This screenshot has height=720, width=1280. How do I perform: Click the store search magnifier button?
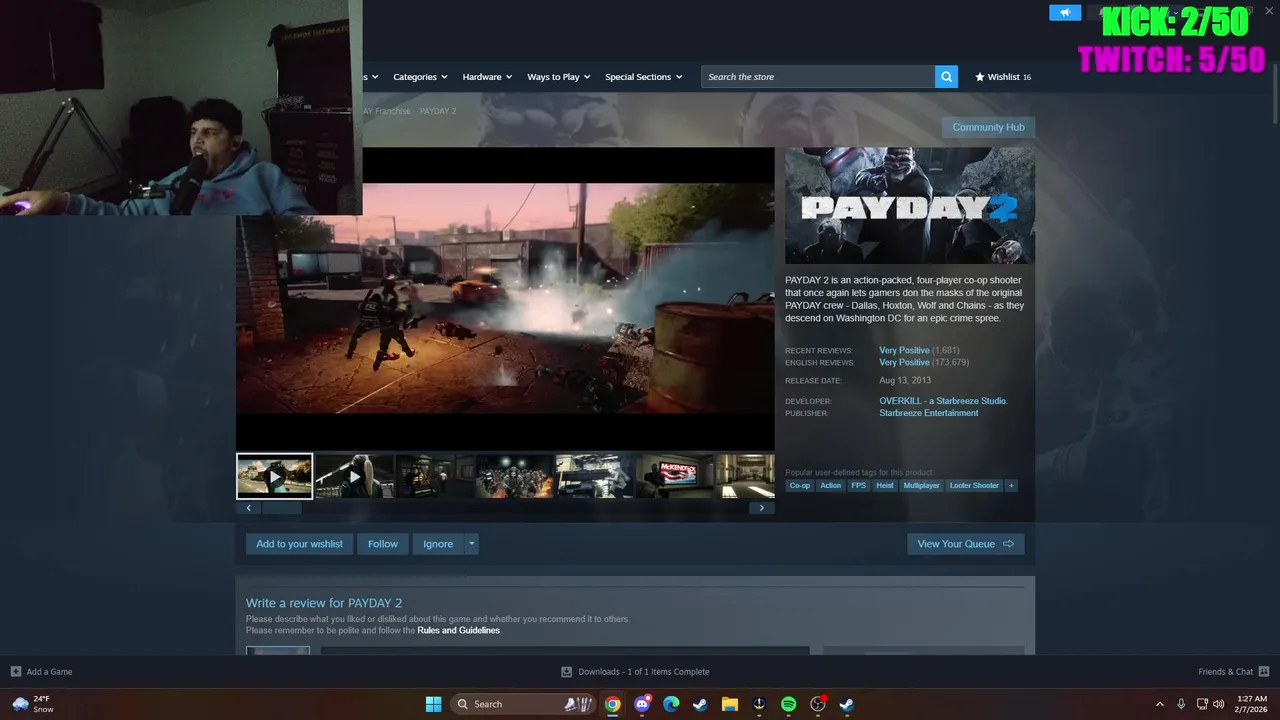[x=946, y=77]
